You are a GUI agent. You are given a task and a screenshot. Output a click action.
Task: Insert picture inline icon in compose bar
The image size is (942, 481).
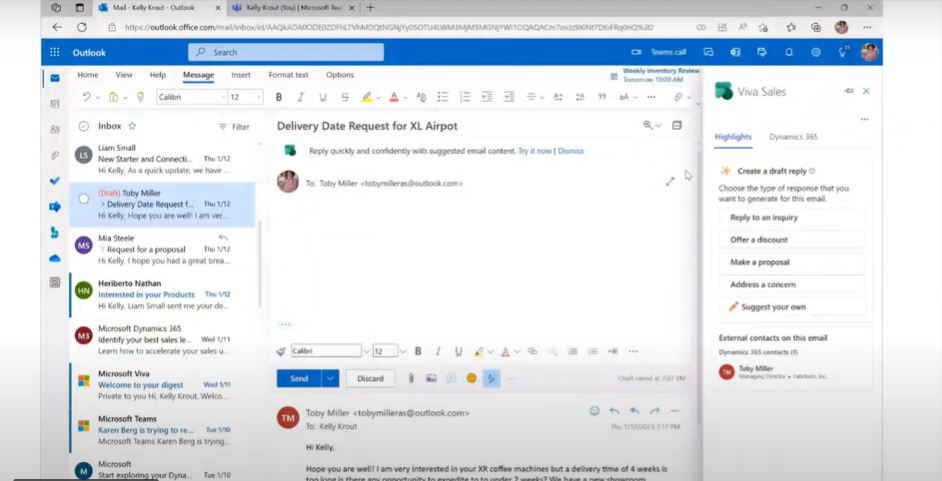pos(431,378)
